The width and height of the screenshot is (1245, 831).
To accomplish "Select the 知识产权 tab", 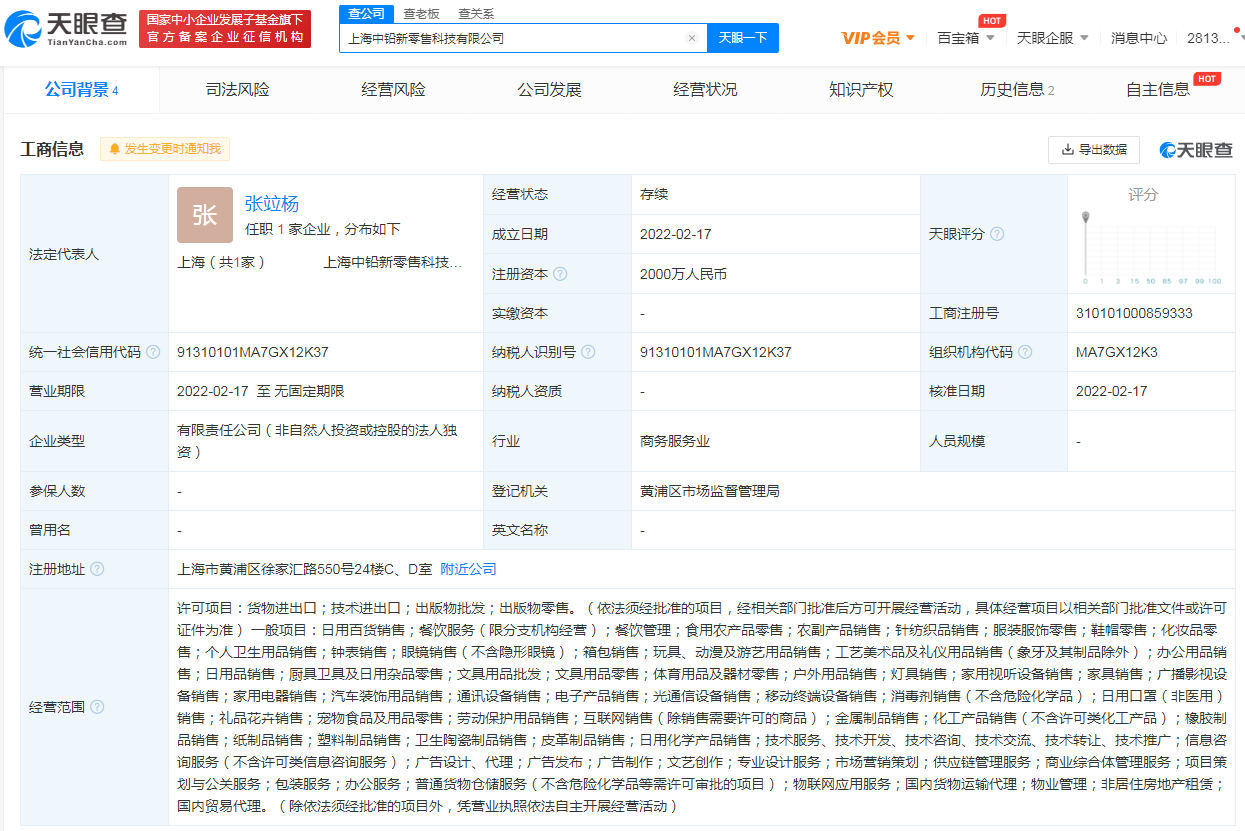I will tap(860, 90).
